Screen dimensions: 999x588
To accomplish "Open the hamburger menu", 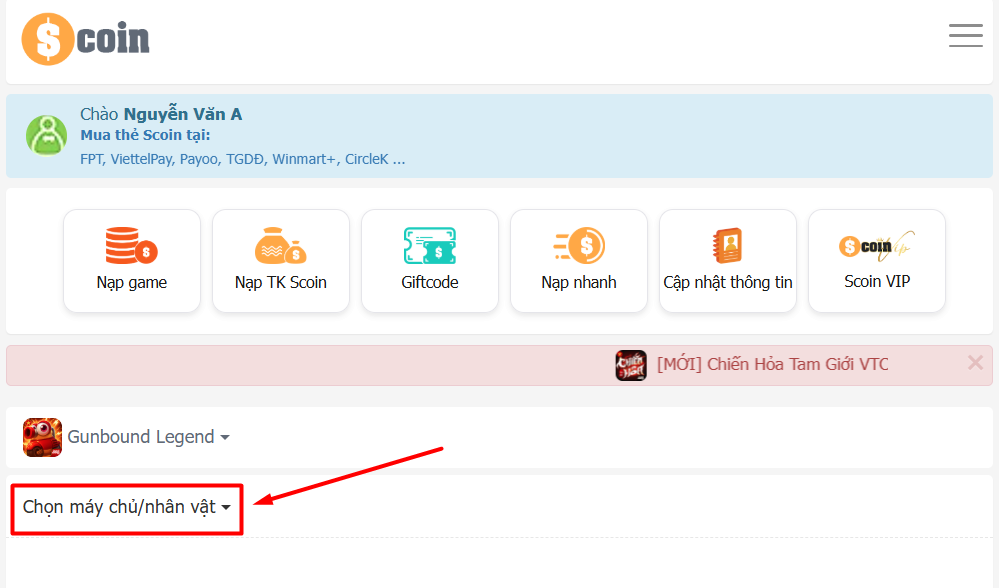I will tap(965, 35).
